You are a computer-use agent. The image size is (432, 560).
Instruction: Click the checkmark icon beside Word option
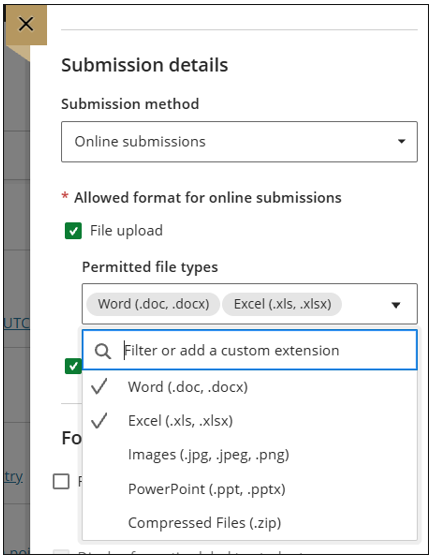click(x=99, y=386)
